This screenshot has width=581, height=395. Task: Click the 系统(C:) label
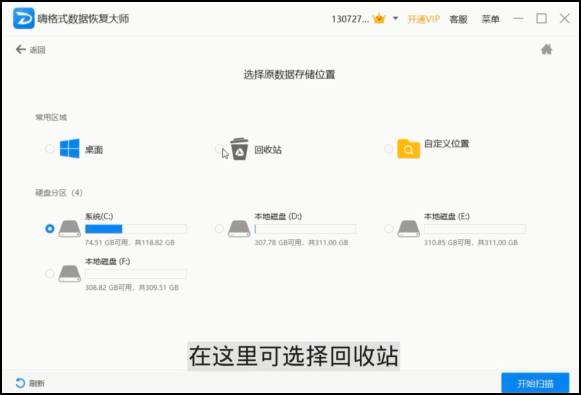point(99,216)
